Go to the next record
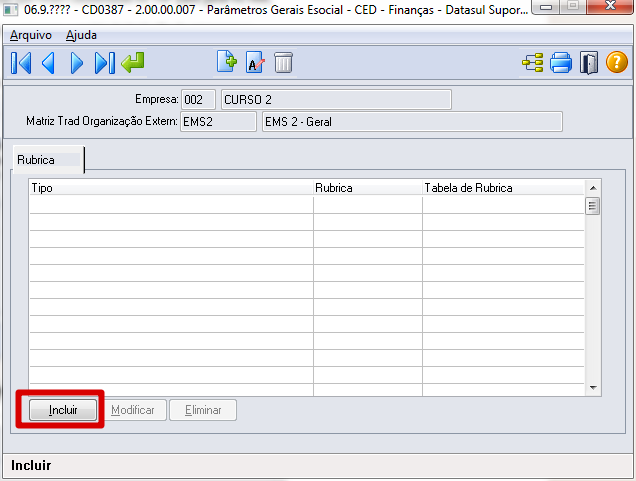Viewport: 636px width, 481px height. click(76, 63)
